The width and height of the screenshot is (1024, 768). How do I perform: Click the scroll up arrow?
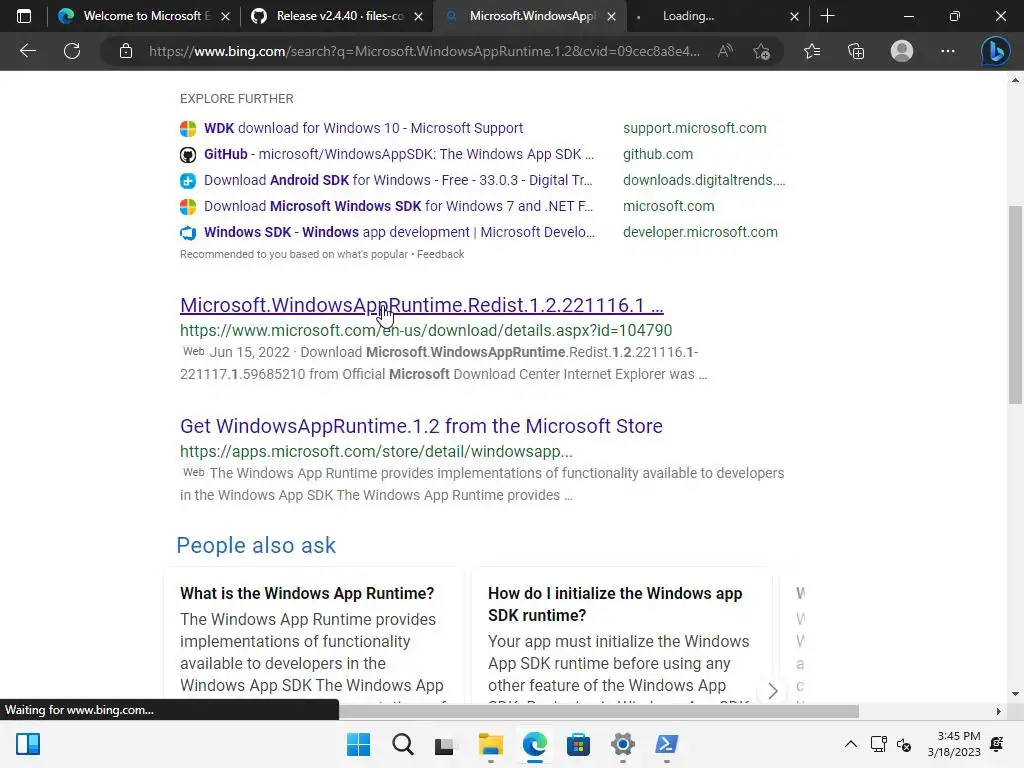pos(1015,80)
